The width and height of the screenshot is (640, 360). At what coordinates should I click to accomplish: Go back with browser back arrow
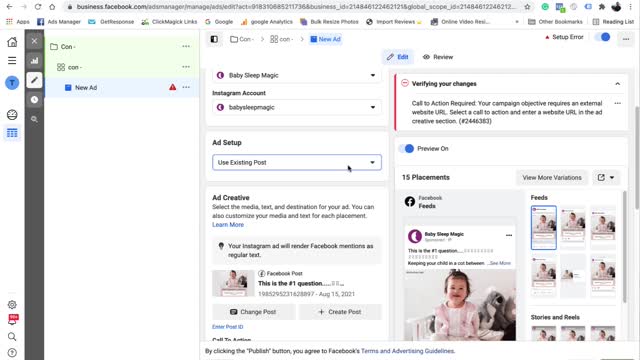click(x=9, y=7)
